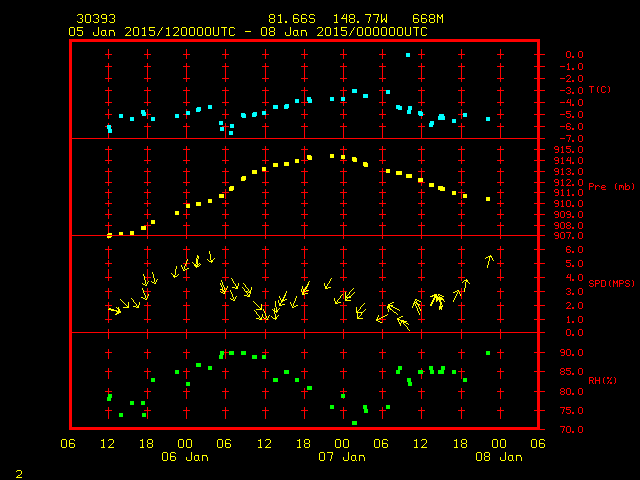Click the 85.0 humidity tick value
Image resolution: width=640 pixels, height=480 pixels.
(571, 372)
